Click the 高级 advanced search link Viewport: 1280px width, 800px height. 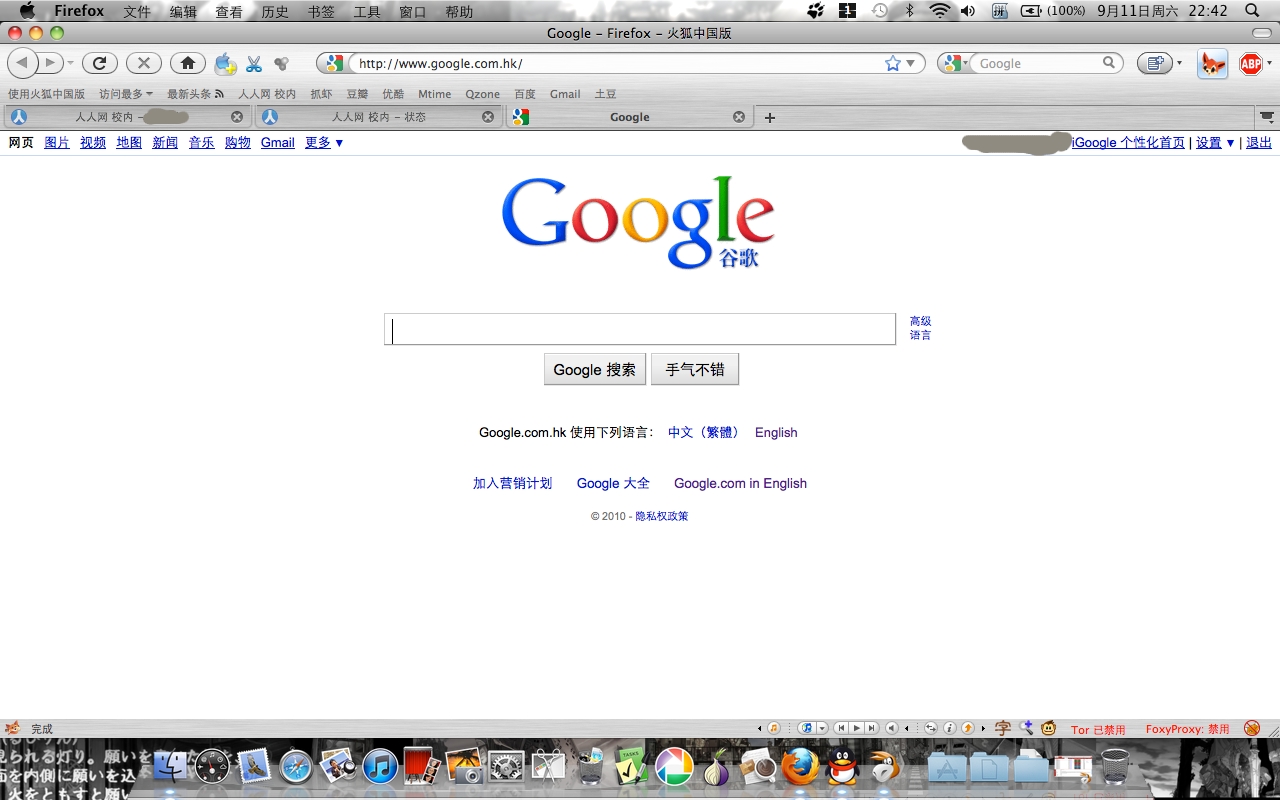tap(920, 321)
